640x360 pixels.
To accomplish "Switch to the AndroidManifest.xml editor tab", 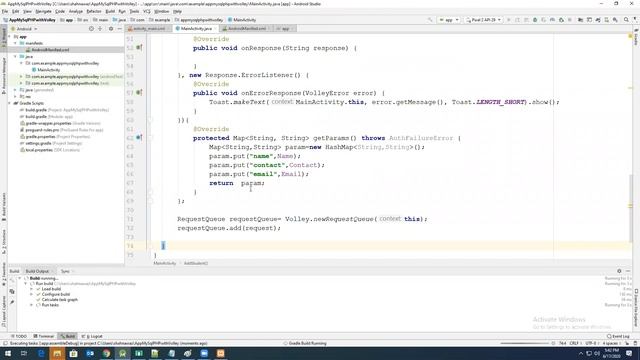I will tap(247, 29).
